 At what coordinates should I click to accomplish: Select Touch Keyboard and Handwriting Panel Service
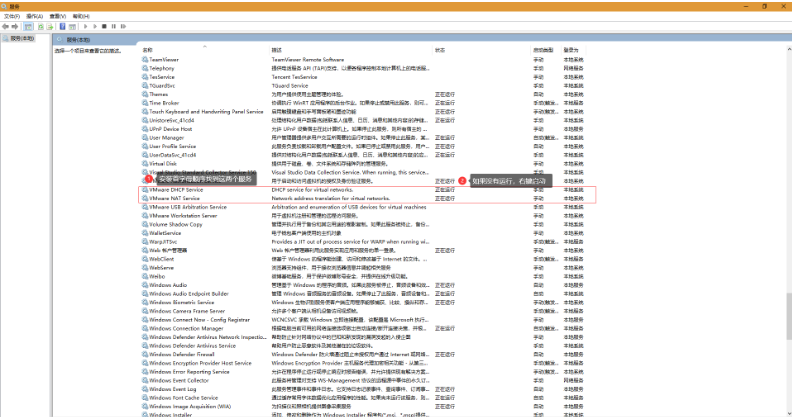pyautogui.click(x=206, y=112)
